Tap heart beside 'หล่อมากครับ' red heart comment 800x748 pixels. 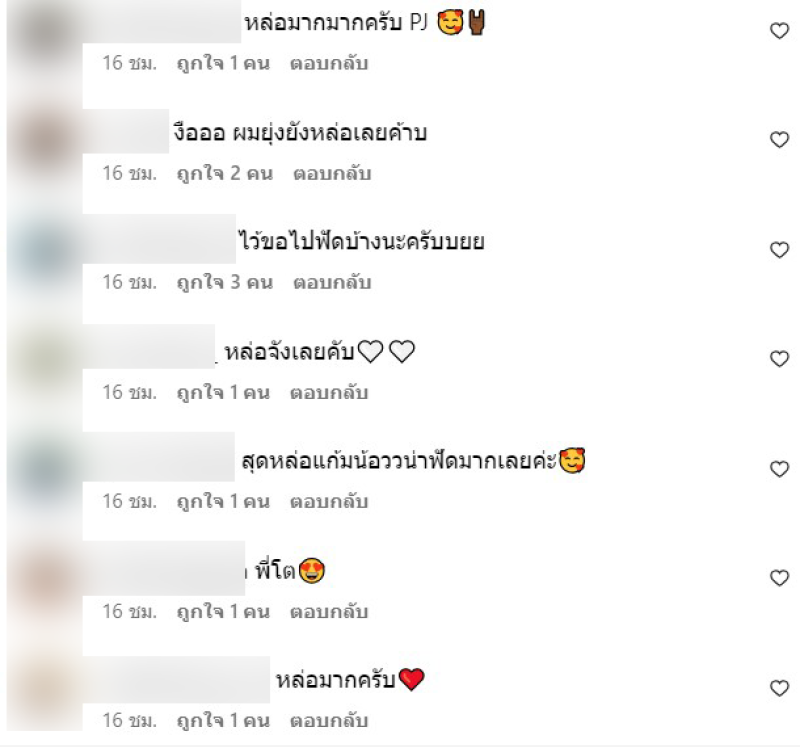tap(779, 688)
